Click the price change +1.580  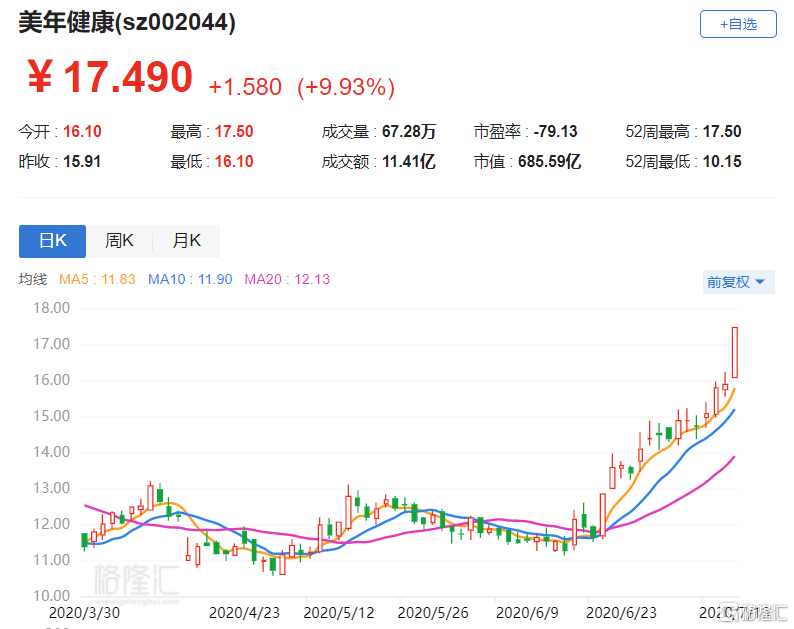point(245,87)
